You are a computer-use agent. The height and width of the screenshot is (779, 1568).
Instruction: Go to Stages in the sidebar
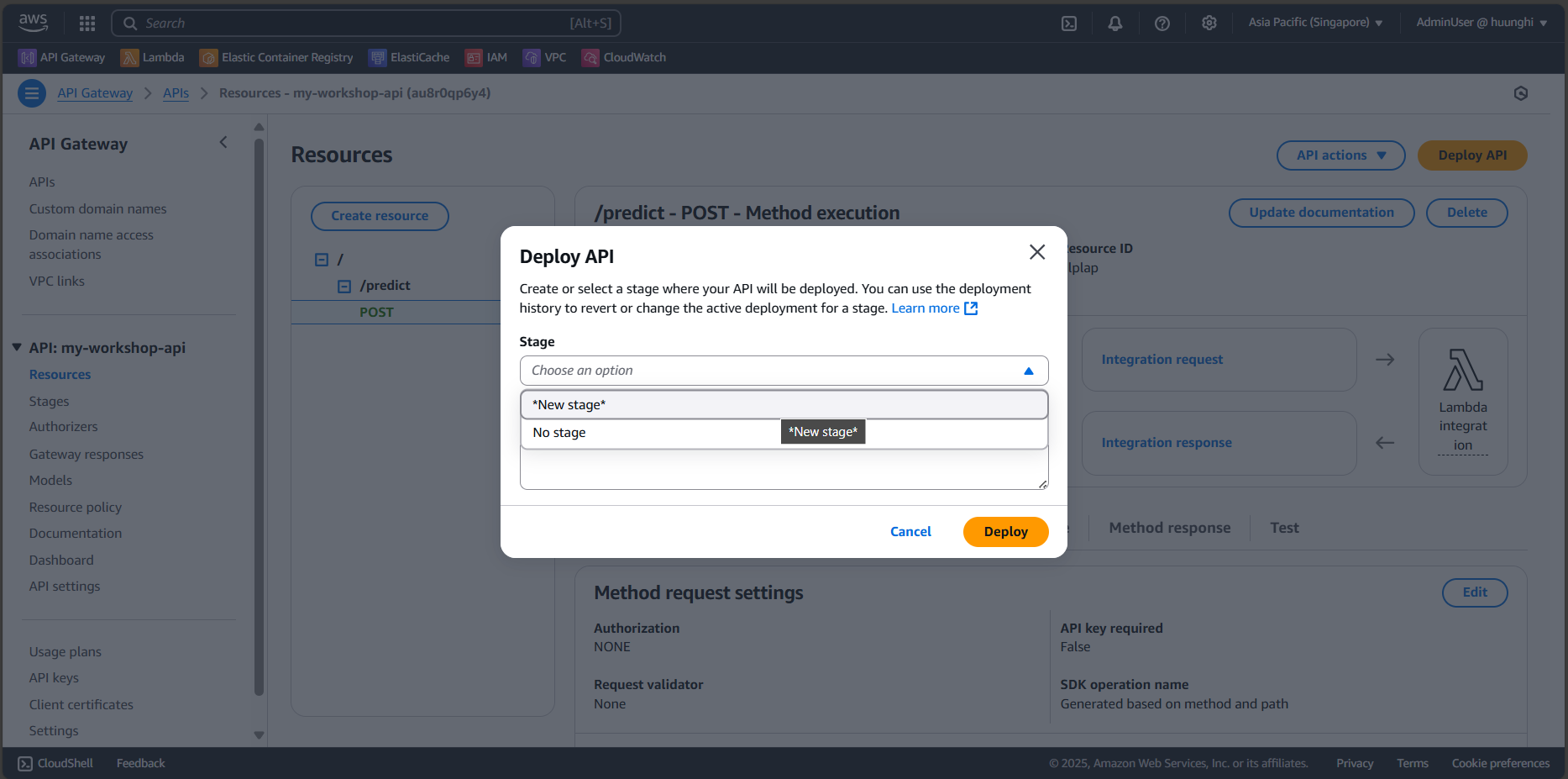tap(50, 402)
